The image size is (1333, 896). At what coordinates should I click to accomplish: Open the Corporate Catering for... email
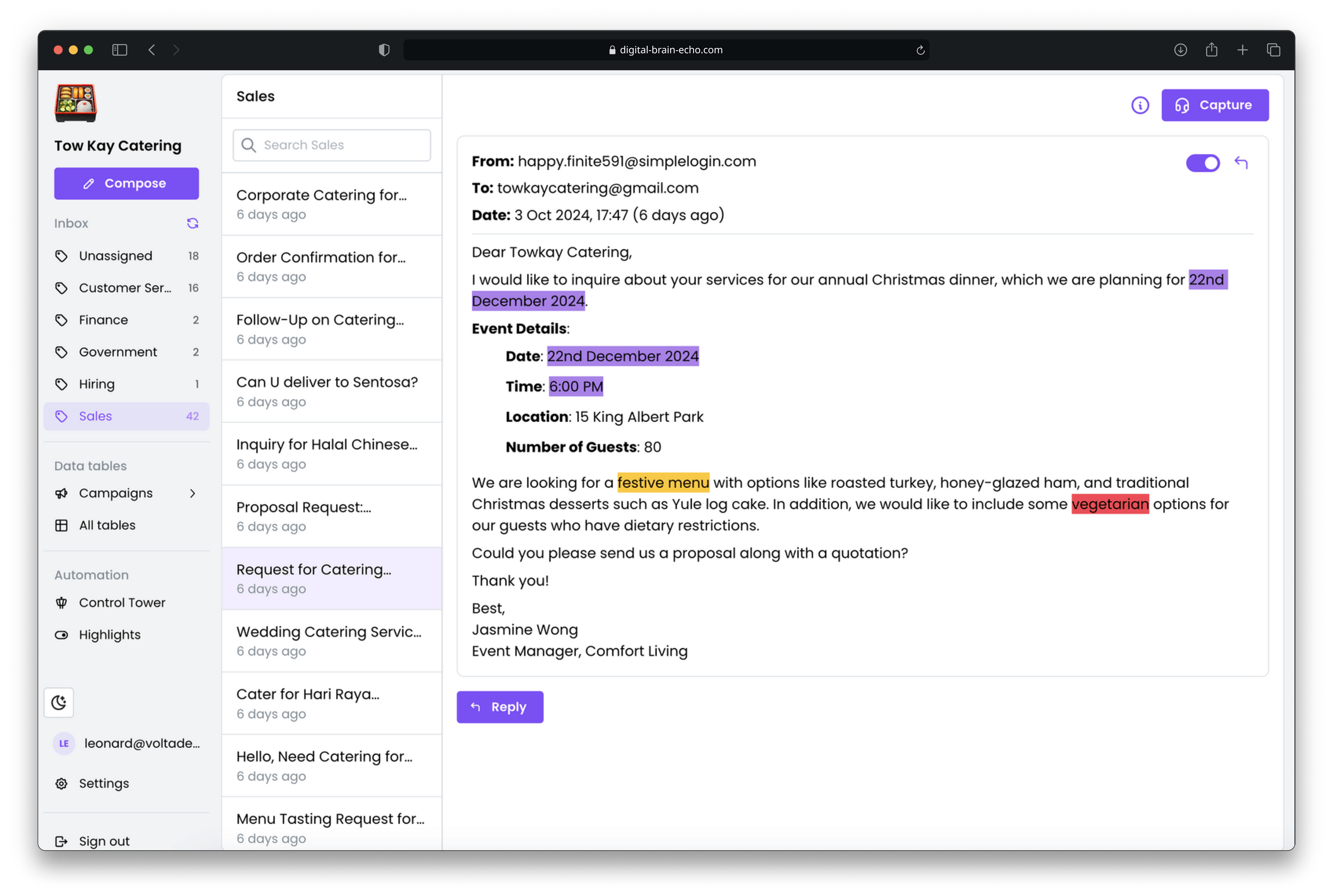(x=332, y=204)
